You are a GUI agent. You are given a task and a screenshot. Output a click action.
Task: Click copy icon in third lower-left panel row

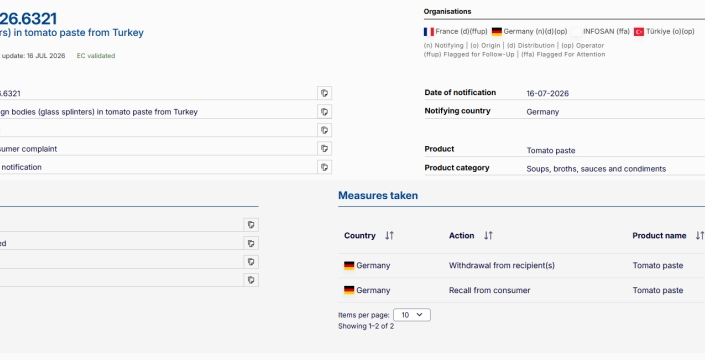coord(251,262)
